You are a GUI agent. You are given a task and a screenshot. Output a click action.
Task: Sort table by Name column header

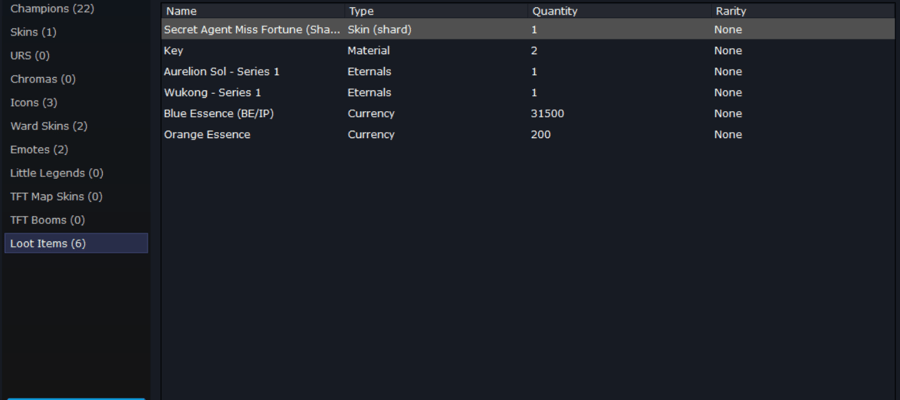click(253, 11)
